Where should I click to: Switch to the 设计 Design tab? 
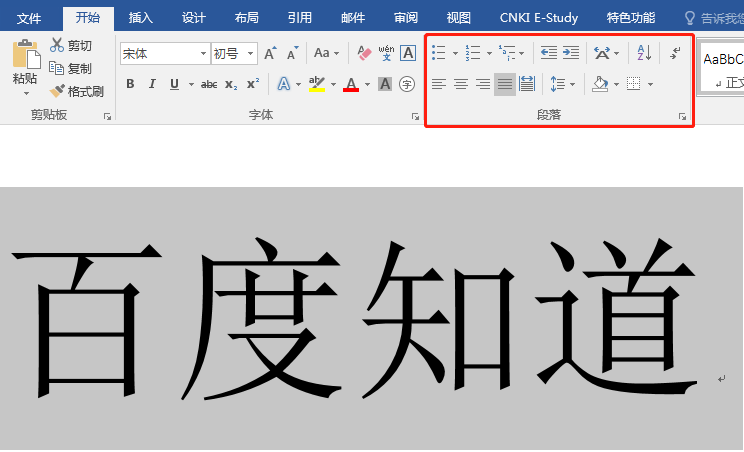194,18
